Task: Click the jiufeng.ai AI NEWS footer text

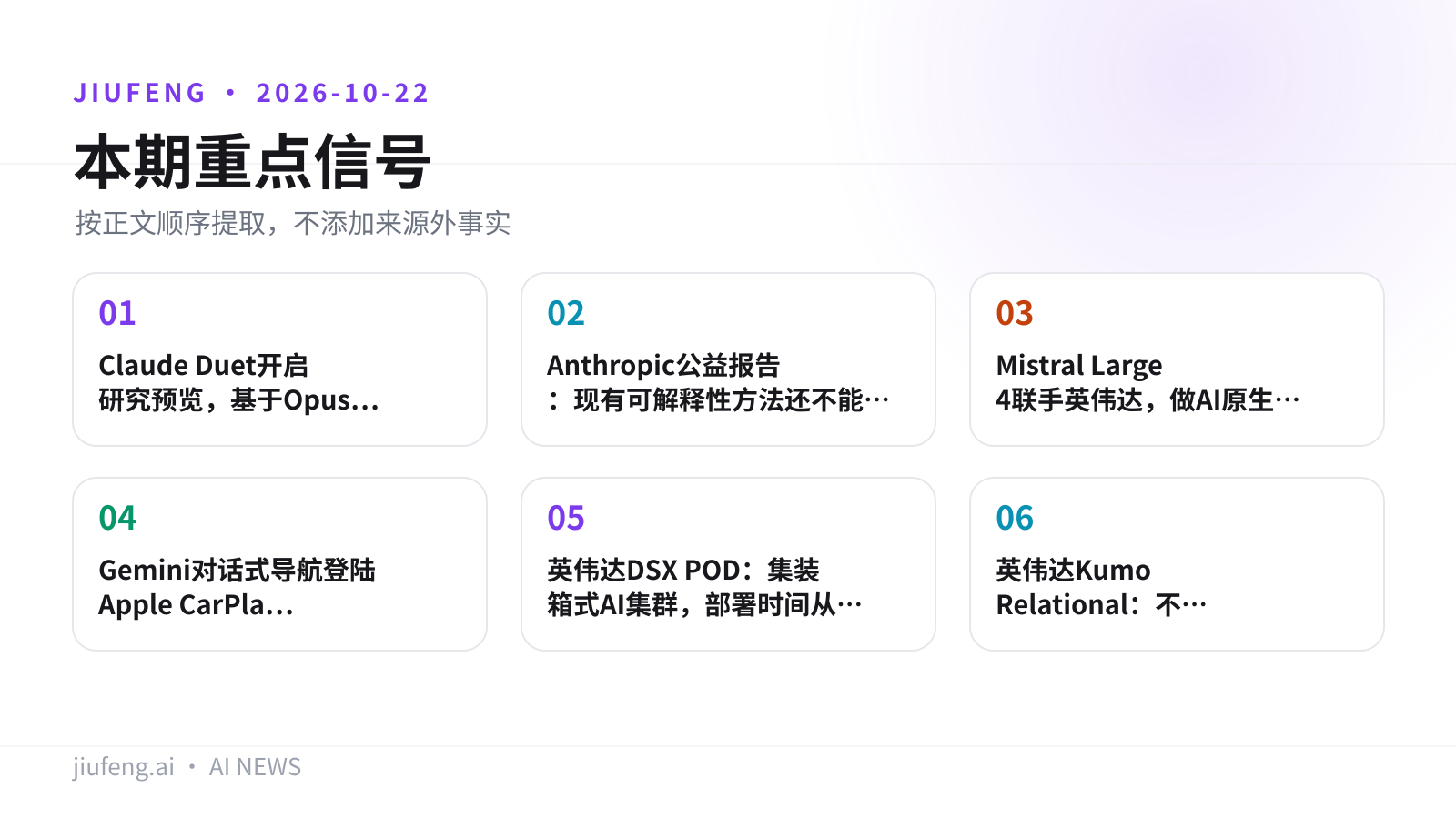Action: click(187, 767)
